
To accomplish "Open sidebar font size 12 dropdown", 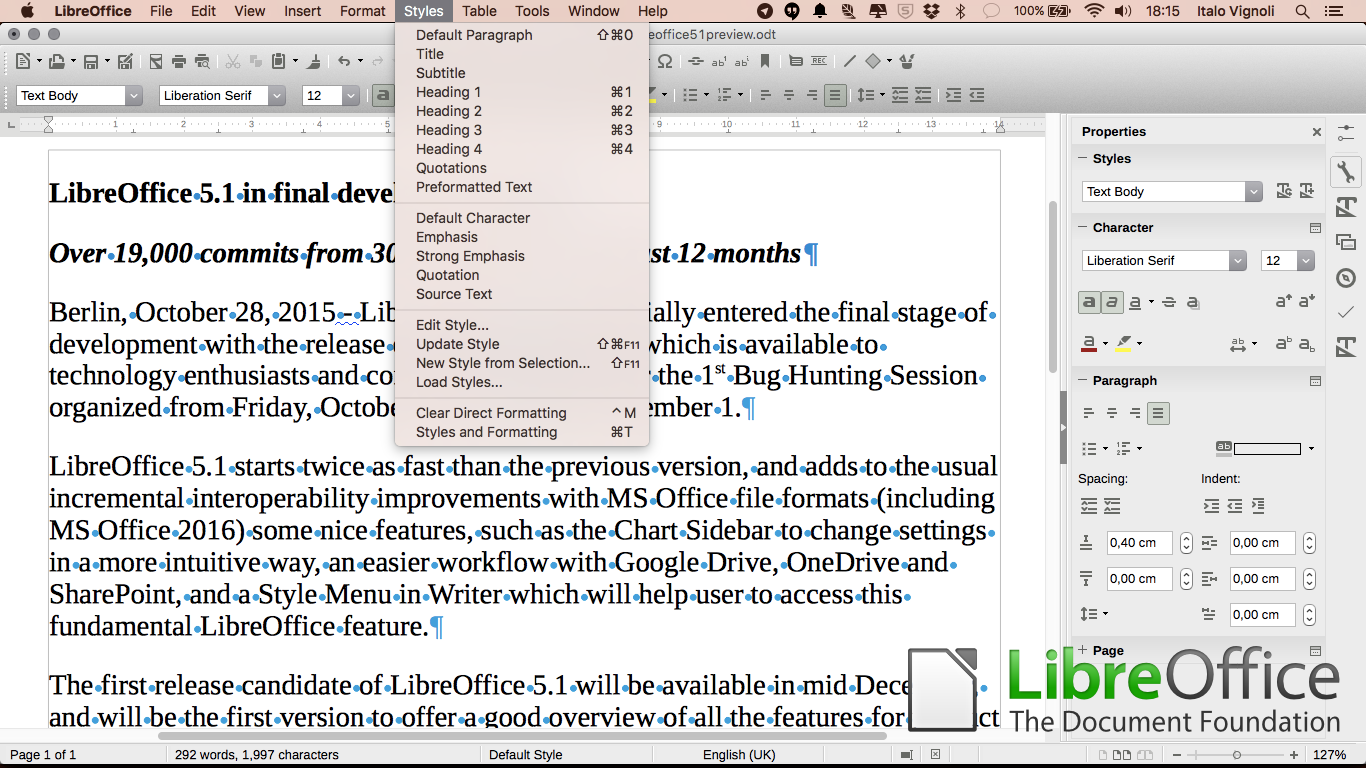I will click(1306, 260).
